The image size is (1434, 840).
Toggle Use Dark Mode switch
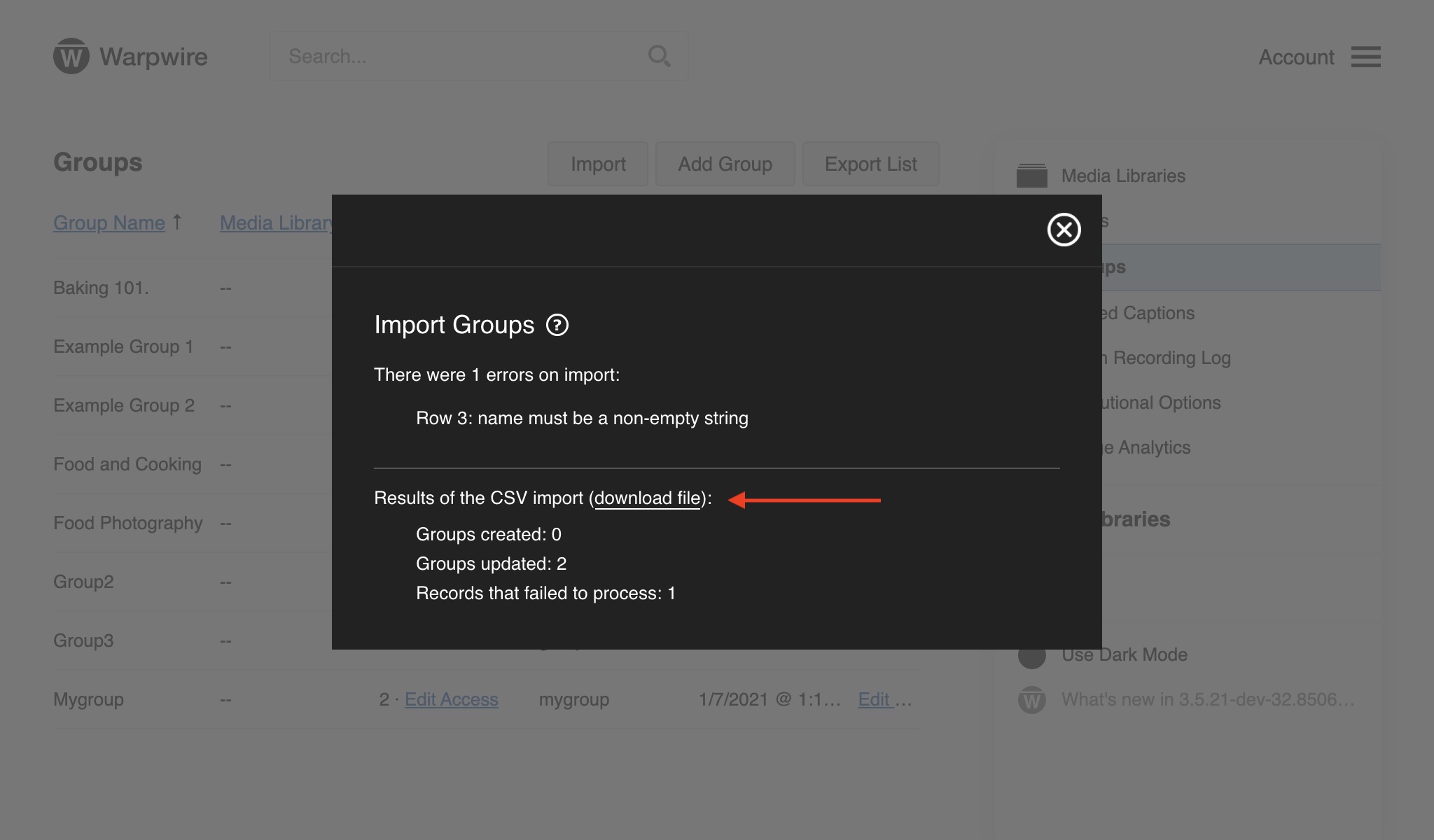pos(1032,656)
